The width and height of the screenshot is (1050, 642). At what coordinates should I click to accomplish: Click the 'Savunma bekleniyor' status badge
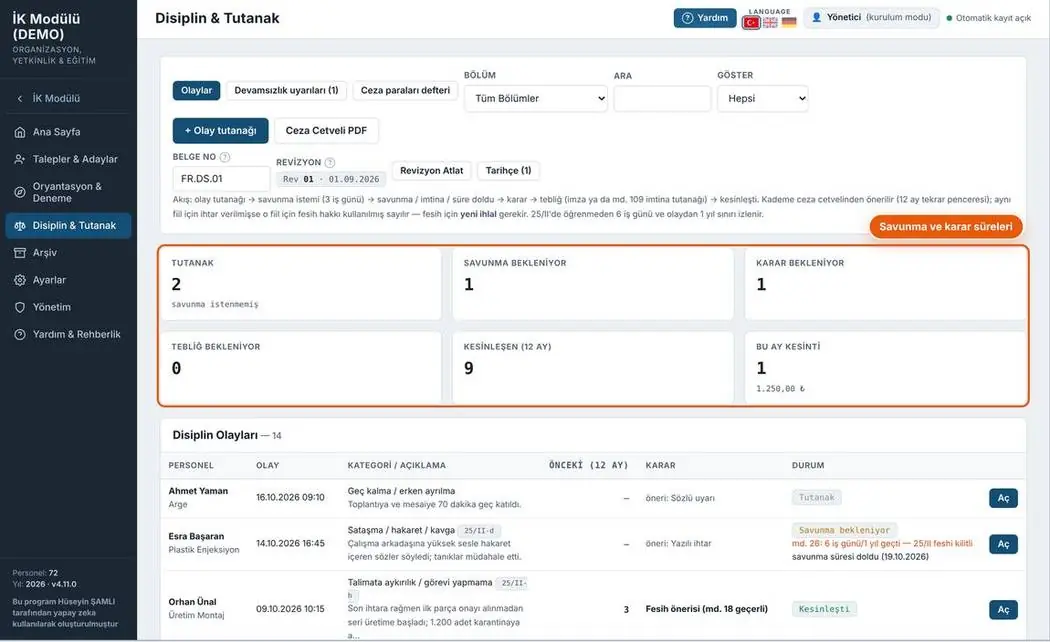(x=844, y=530)
